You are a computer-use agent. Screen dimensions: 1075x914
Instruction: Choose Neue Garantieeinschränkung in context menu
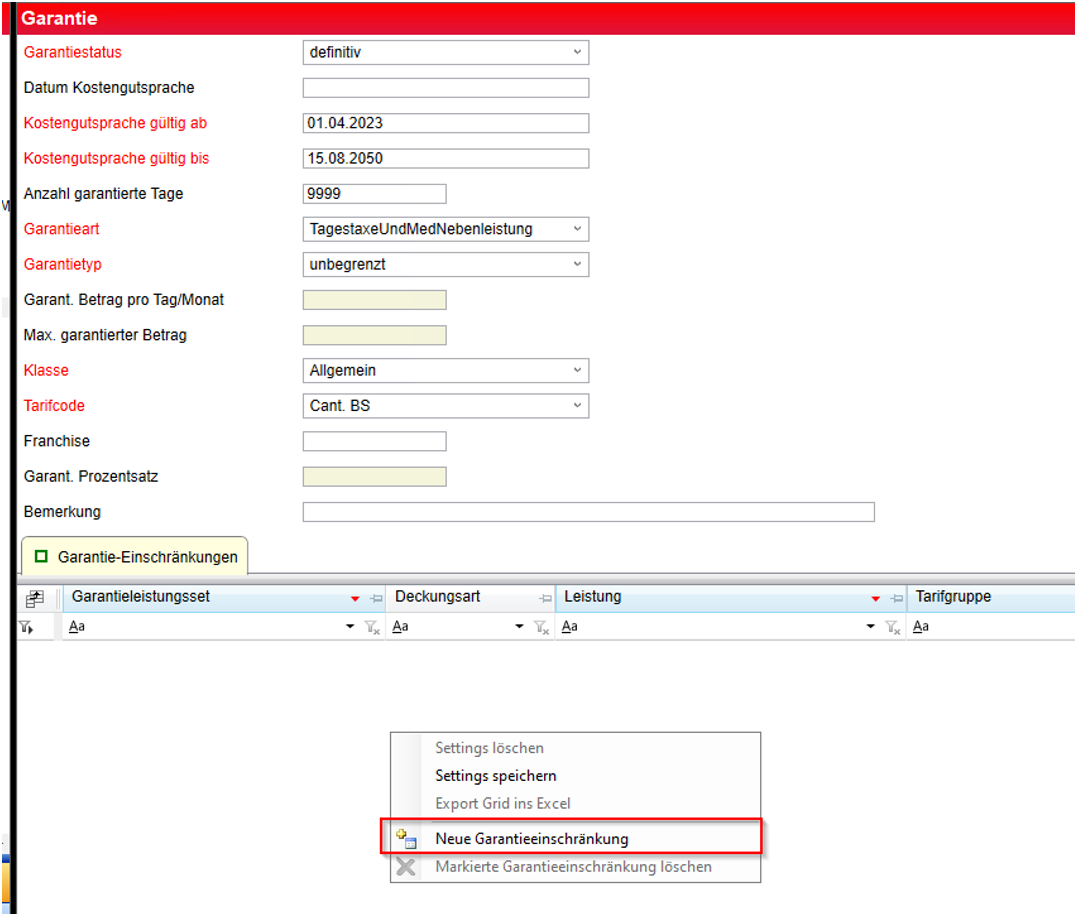[531, 839]
